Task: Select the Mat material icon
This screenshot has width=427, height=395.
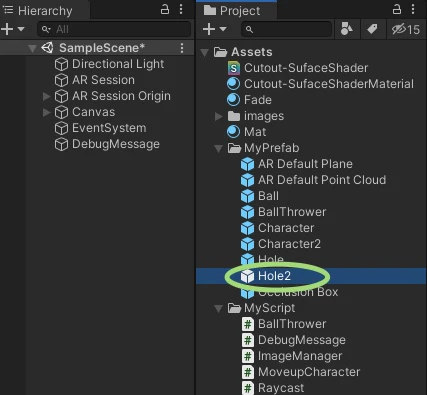Action: [x=233, y=132]
